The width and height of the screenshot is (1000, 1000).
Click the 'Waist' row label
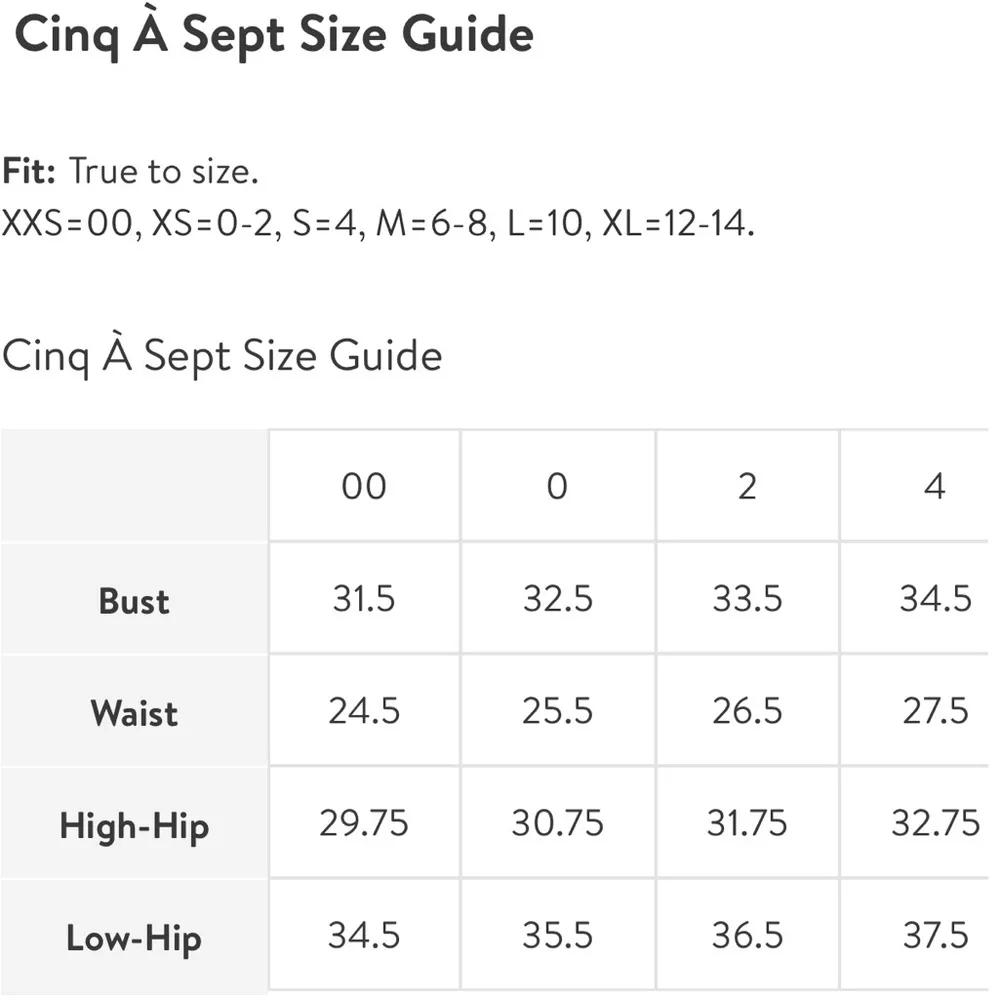pos(134,713)
